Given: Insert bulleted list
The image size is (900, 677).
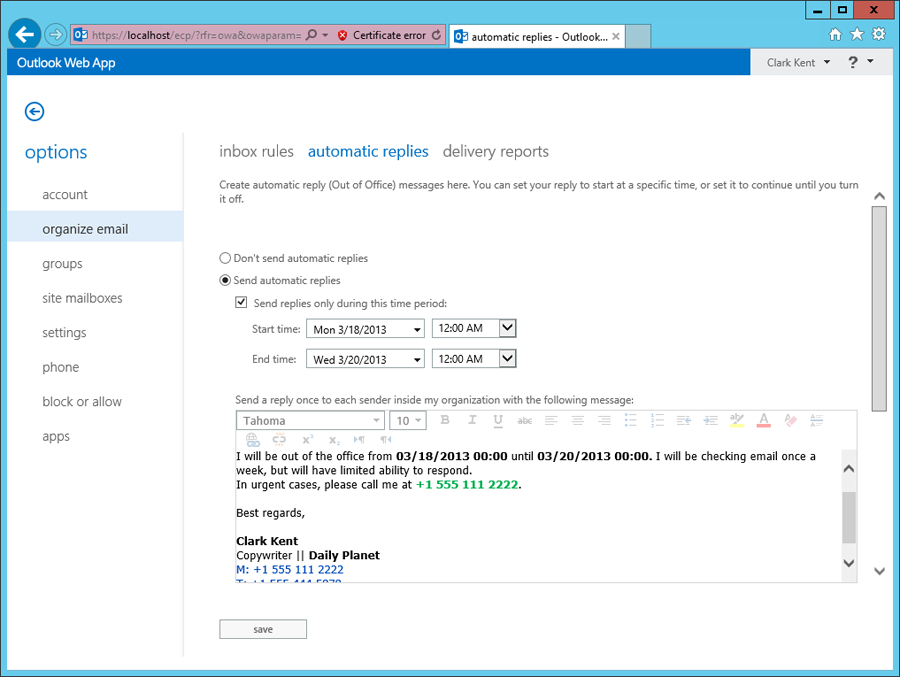Looking at the screenshot, I should click(x=630, y=420).
